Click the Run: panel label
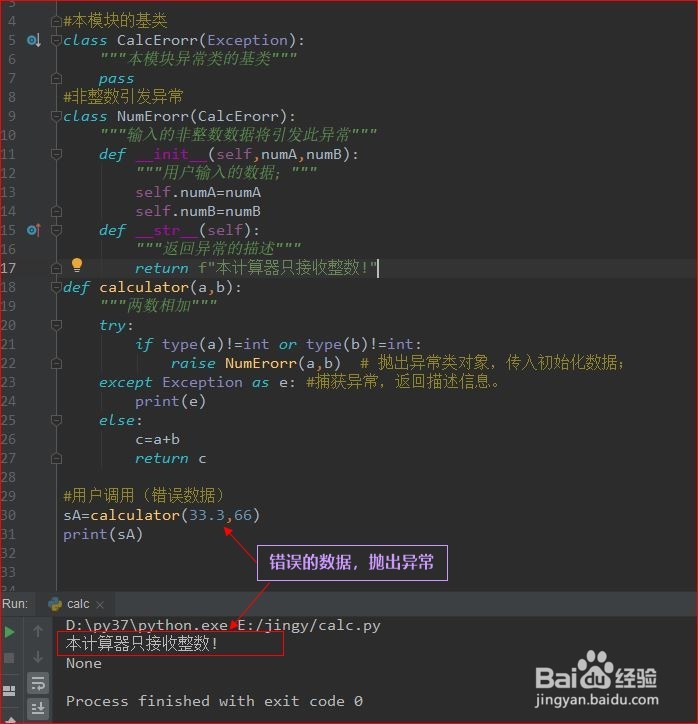This screenshot has height=724, width=698. [15, 604]
